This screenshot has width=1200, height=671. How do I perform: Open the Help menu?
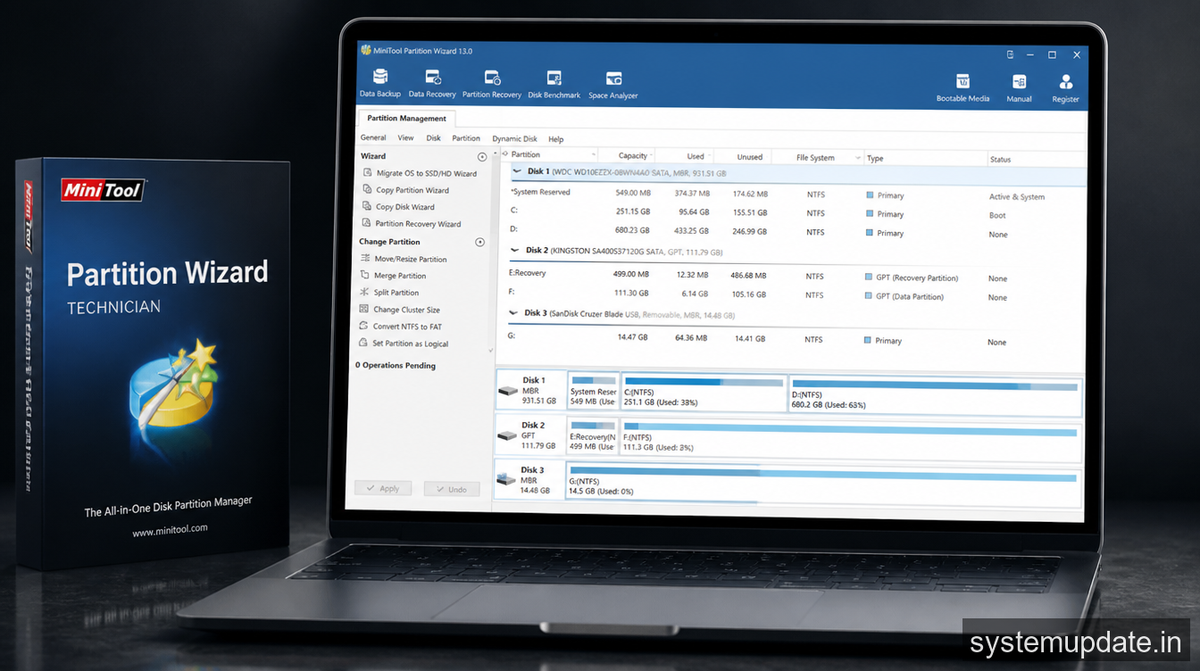click(556, 140)
